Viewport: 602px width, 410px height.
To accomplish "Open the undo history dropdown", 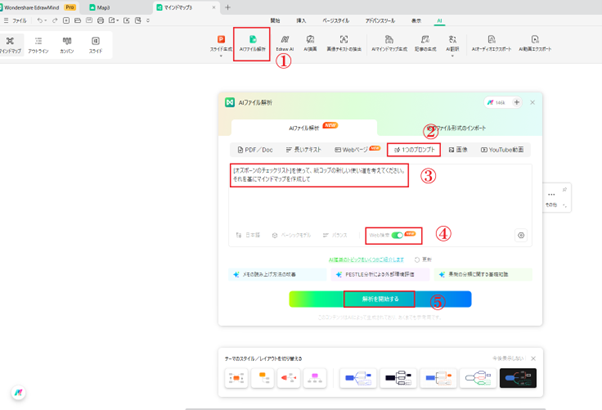I will coord(46,20).
